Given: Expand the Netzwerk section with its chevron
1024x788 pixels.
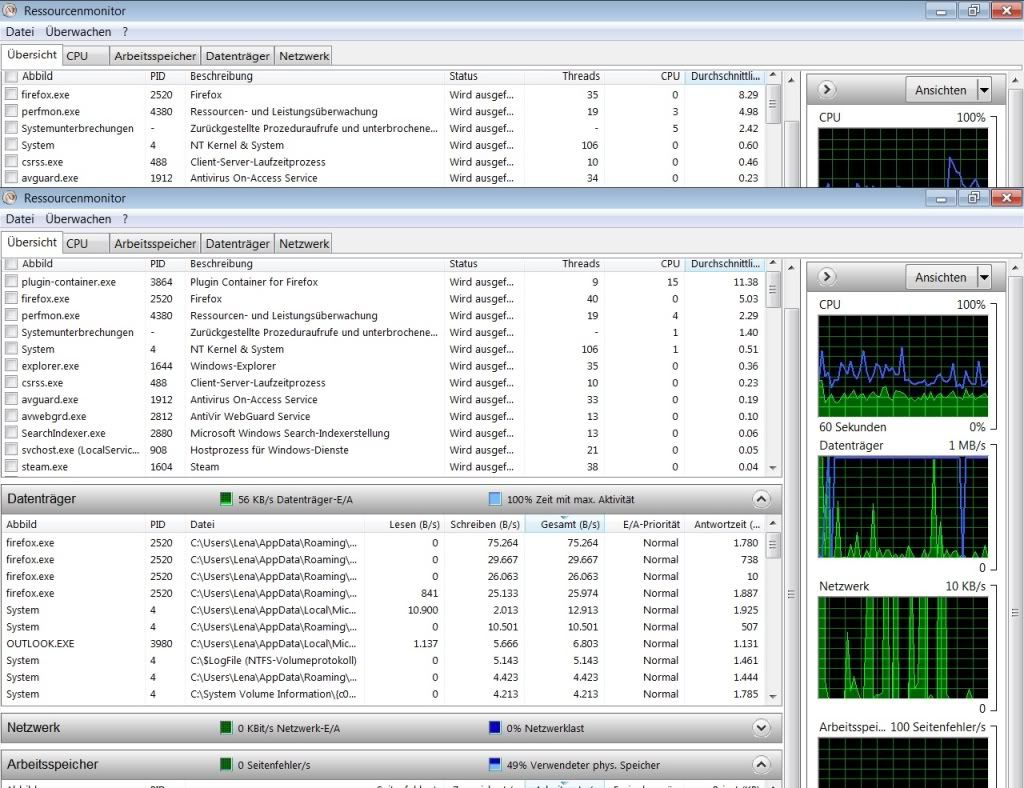Looking at the screenshot, I should pyautogui.click(x=761, y=728).
